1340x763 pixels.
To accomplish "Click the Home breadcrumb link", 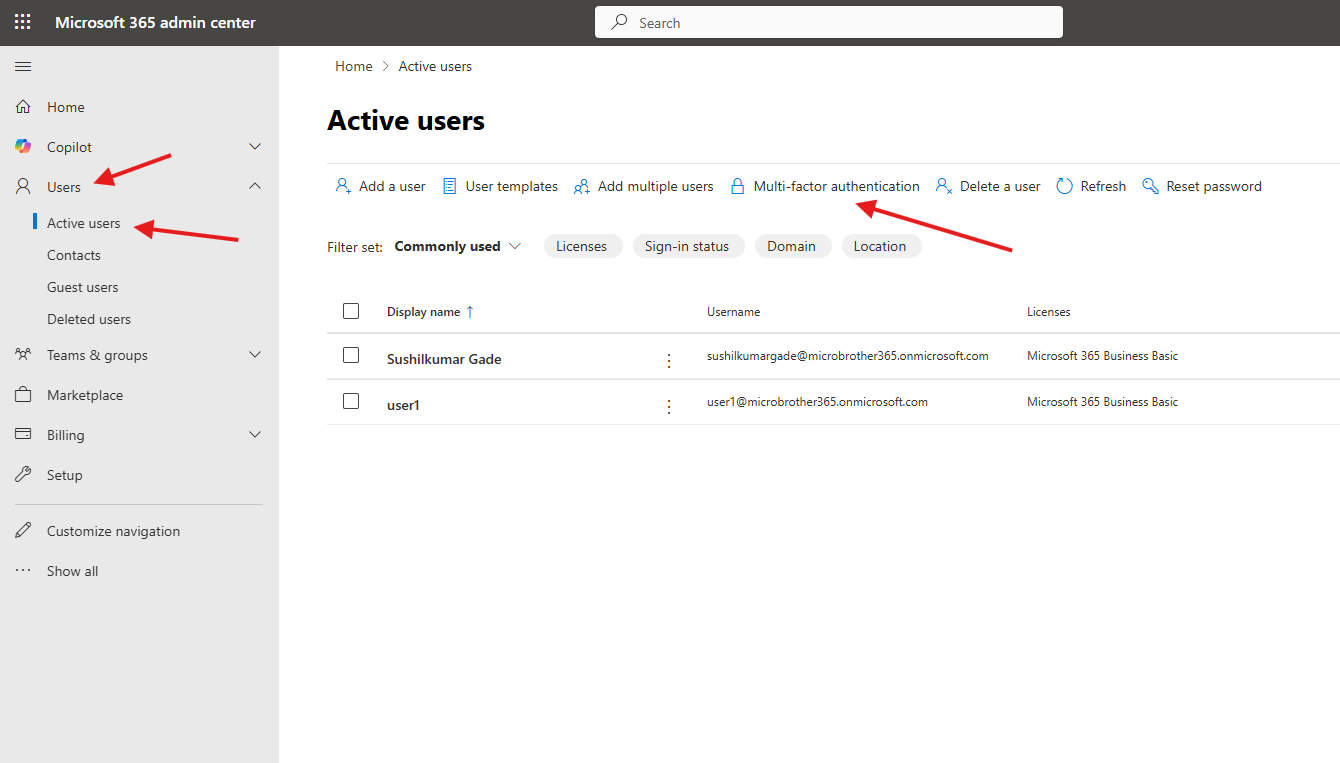I will pos(353,66).
